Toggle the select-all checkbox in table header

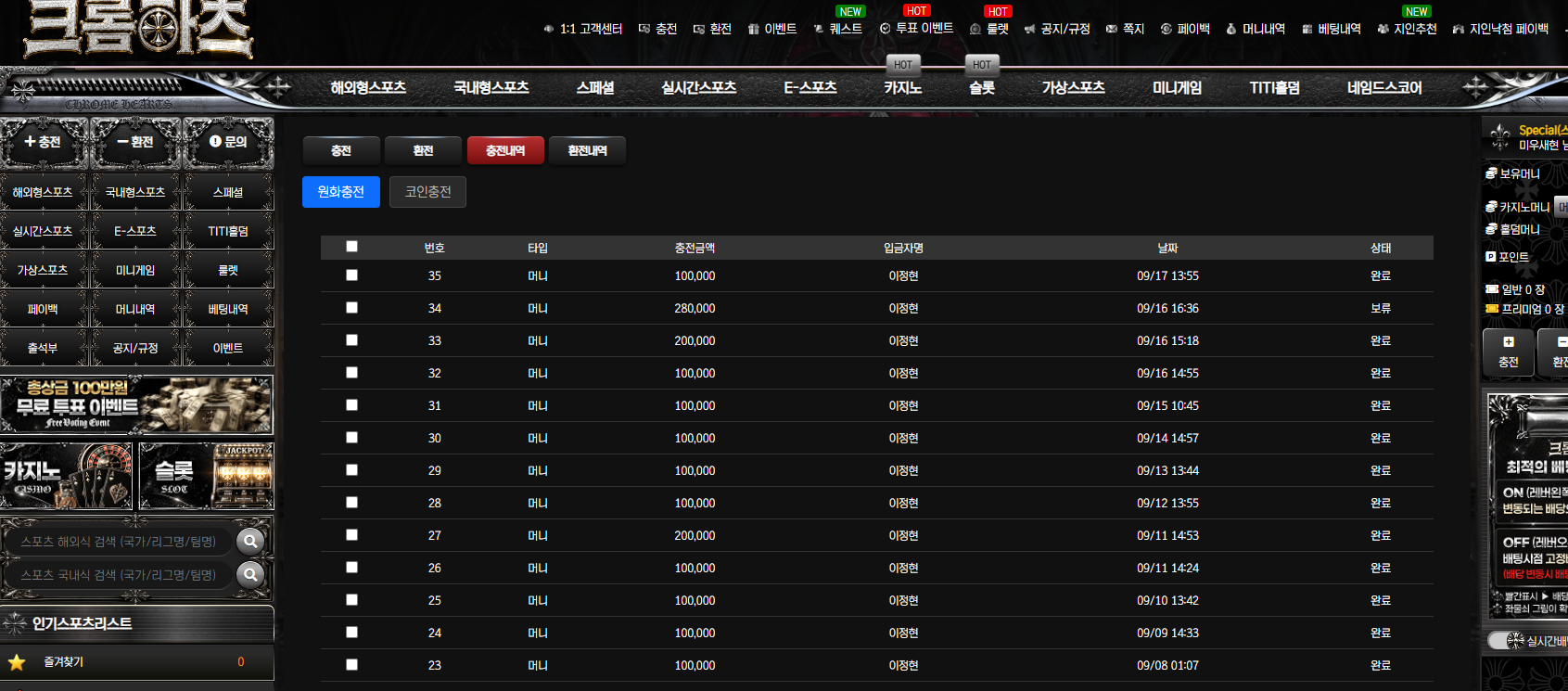(351, 247)
